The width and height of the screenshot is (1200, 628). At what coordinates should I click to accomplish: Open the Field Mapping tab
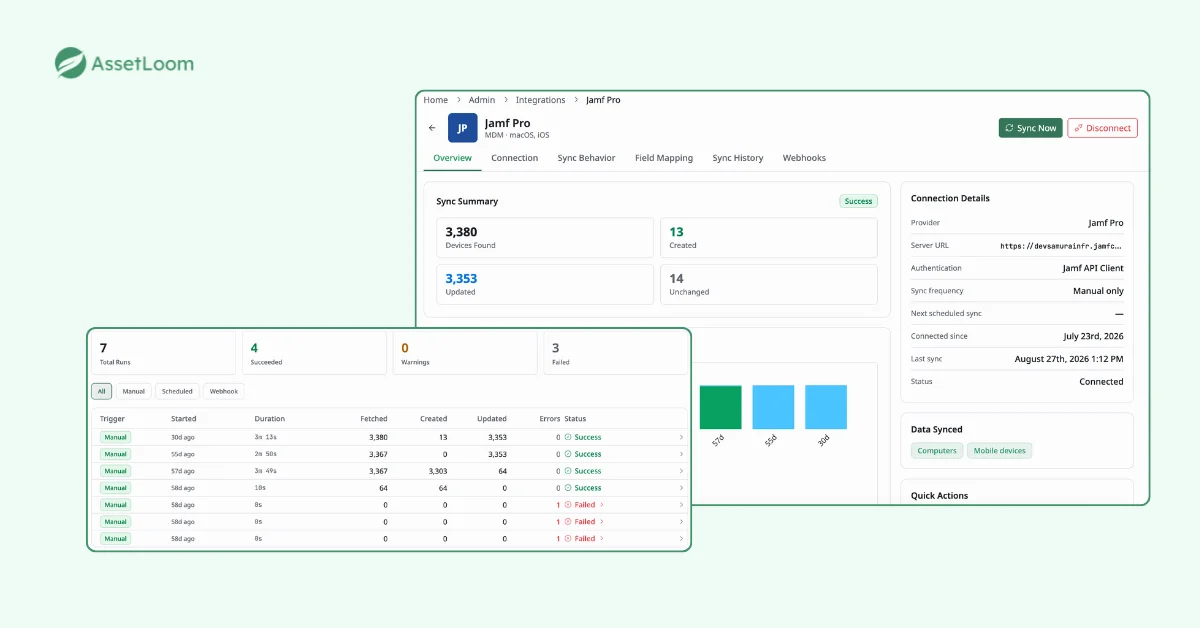point(664,158)
